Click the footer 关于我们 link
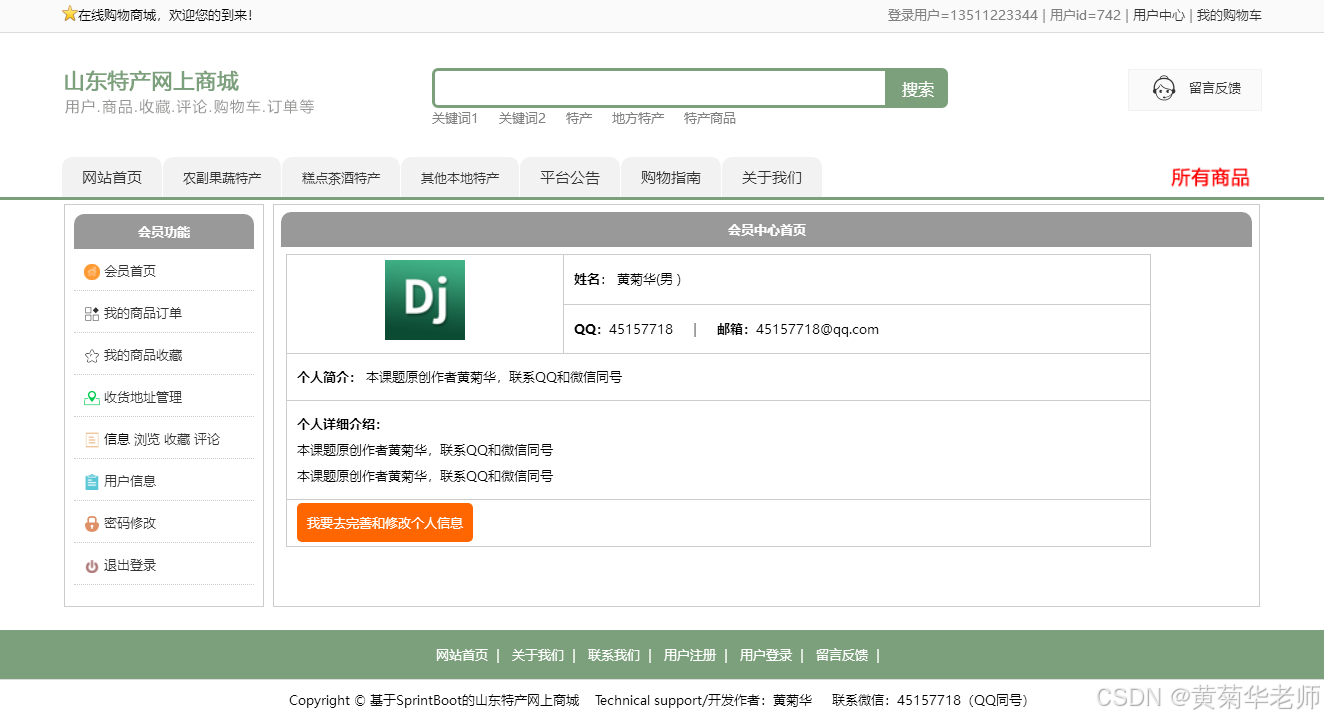 [x=538, y=655]
